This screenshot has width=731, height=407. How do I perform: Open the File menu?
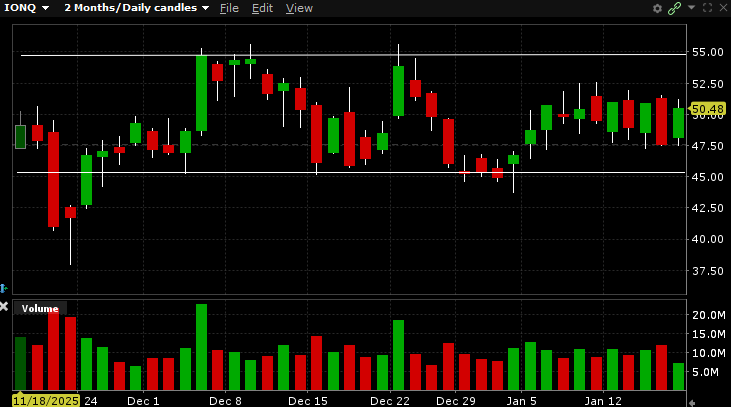tap(229, 8)
